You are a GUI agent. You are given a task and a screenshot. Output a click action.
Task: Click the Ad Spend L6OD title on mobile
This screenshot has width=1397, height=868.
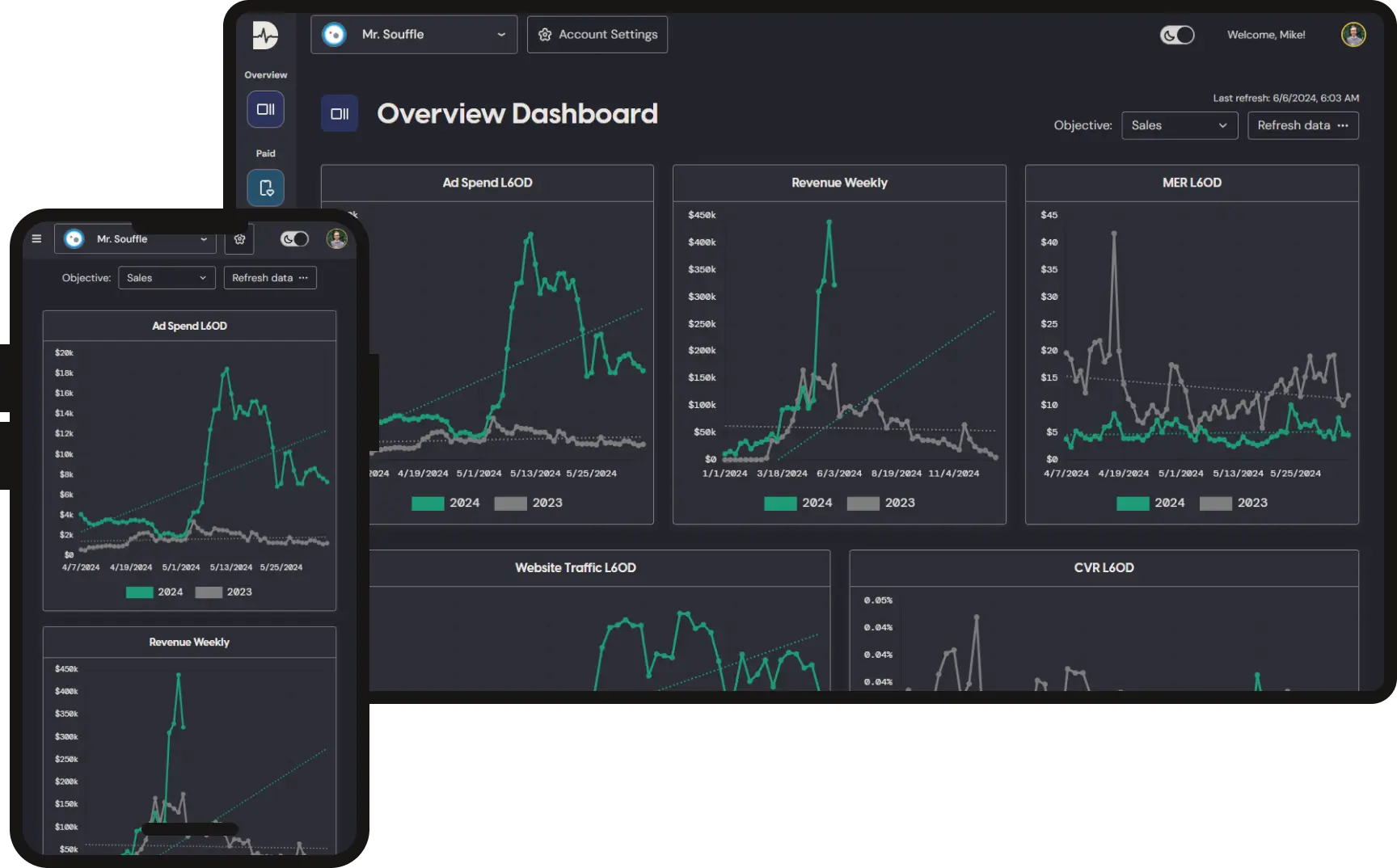point(189,326)
